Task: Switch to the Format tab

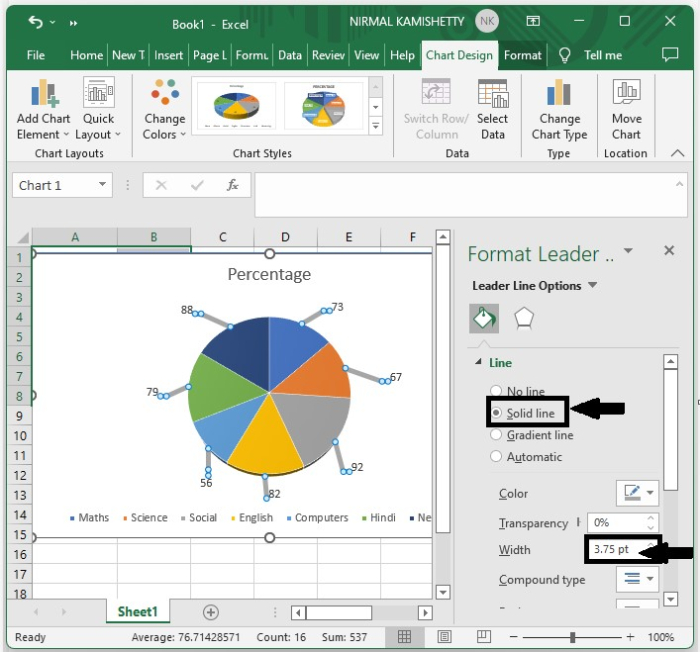Action: pyautogui.click(x=522, y=55)
